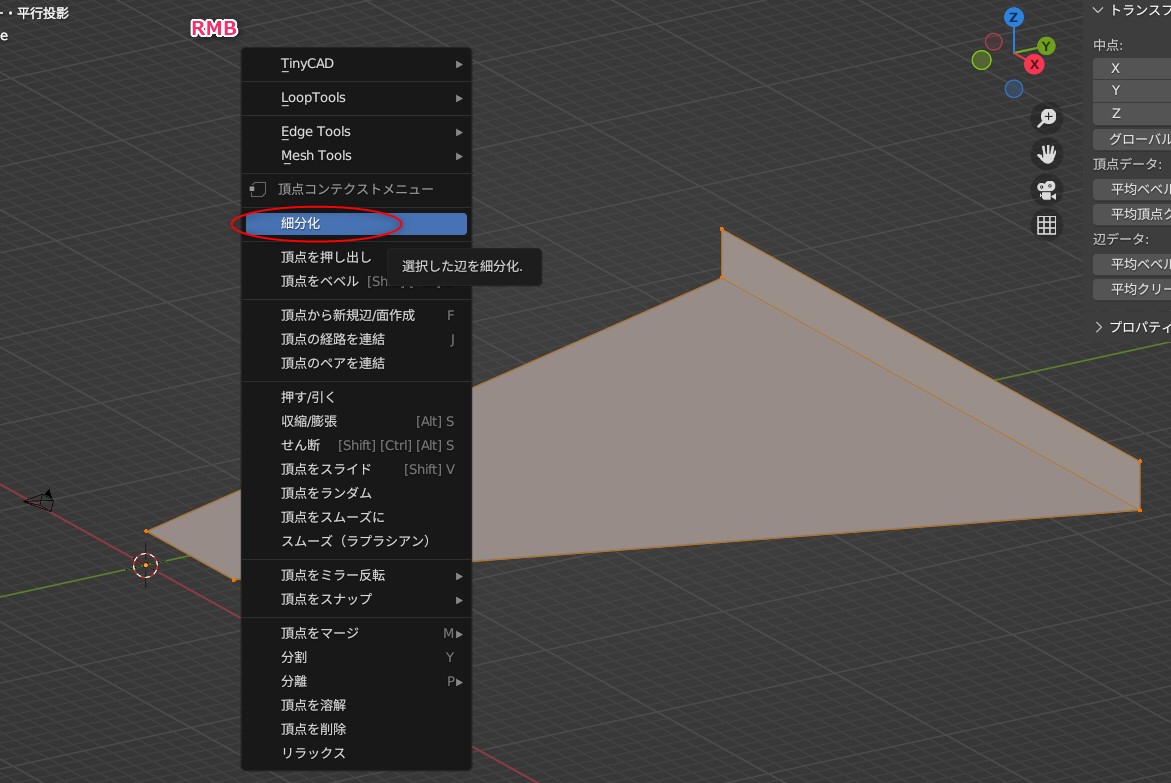Click the blue Z axis gizmo ball
This screenshot has width=1171, height=783.
(x=1014, y=17)
